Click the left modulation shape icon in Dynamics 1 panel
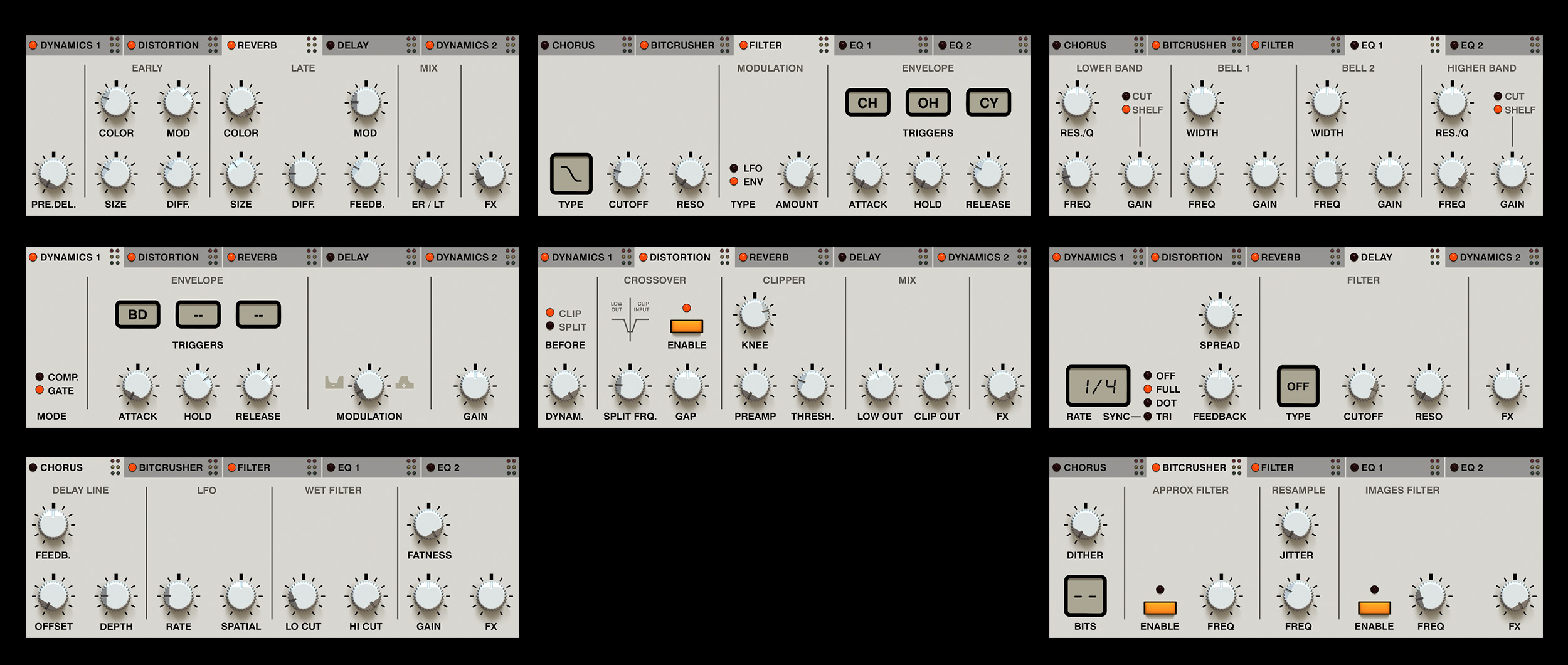1568x665 pixels. [x=334, y=382]
